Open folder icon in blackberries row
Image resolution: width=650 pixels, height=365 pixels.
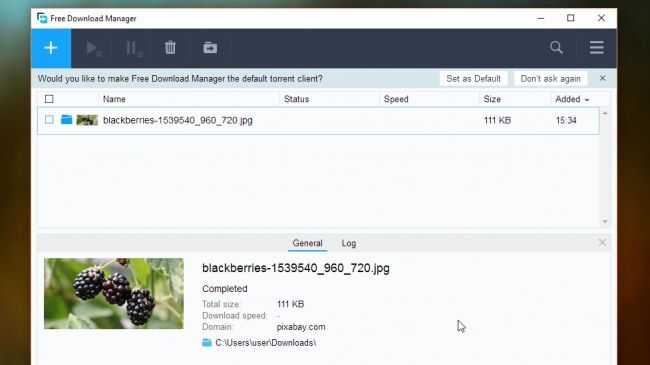tap(66, 120)
